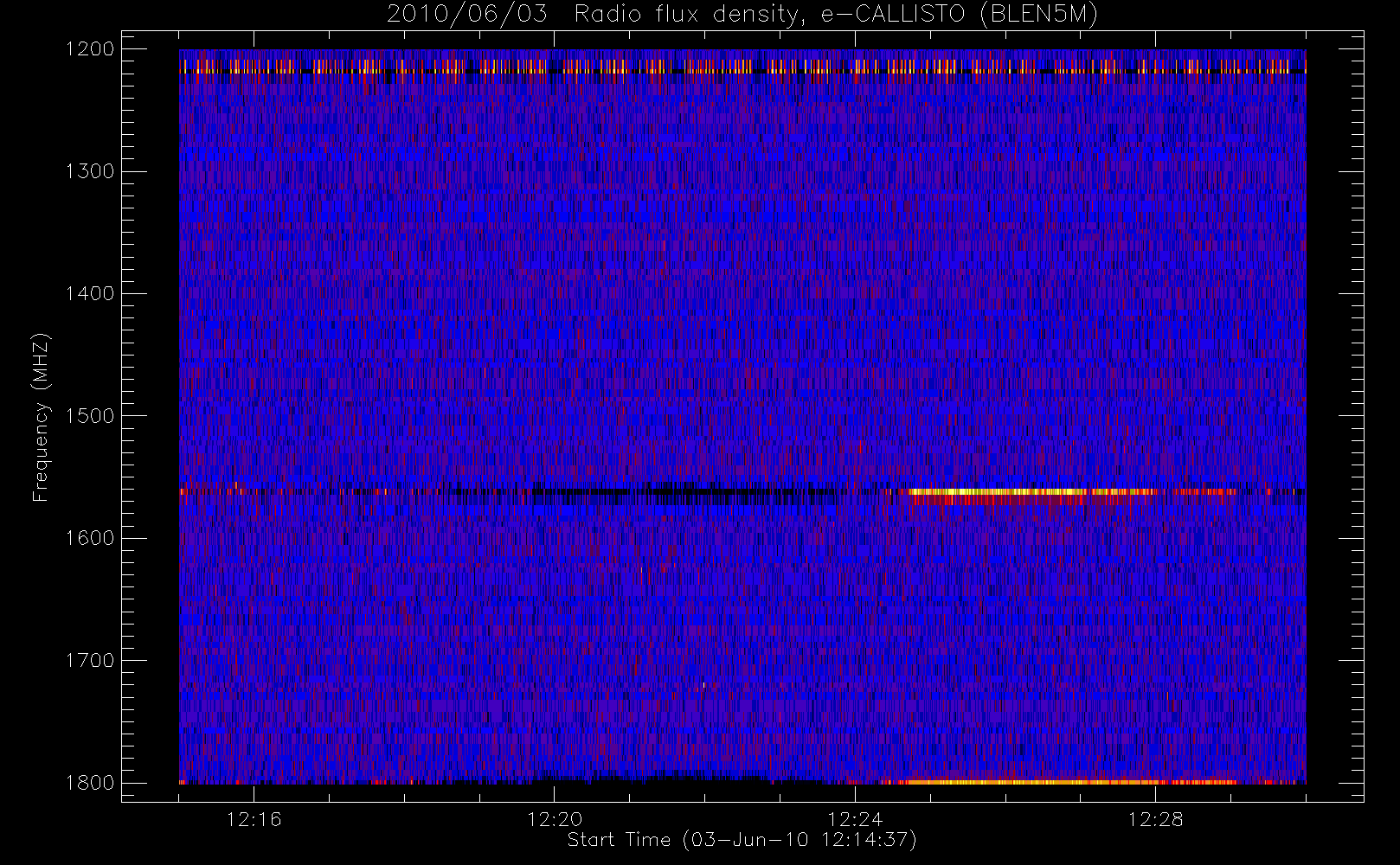Select the 1300 frequency tick label
The height and width of the screenshot is (865, 1400).
tap(90, 171)
